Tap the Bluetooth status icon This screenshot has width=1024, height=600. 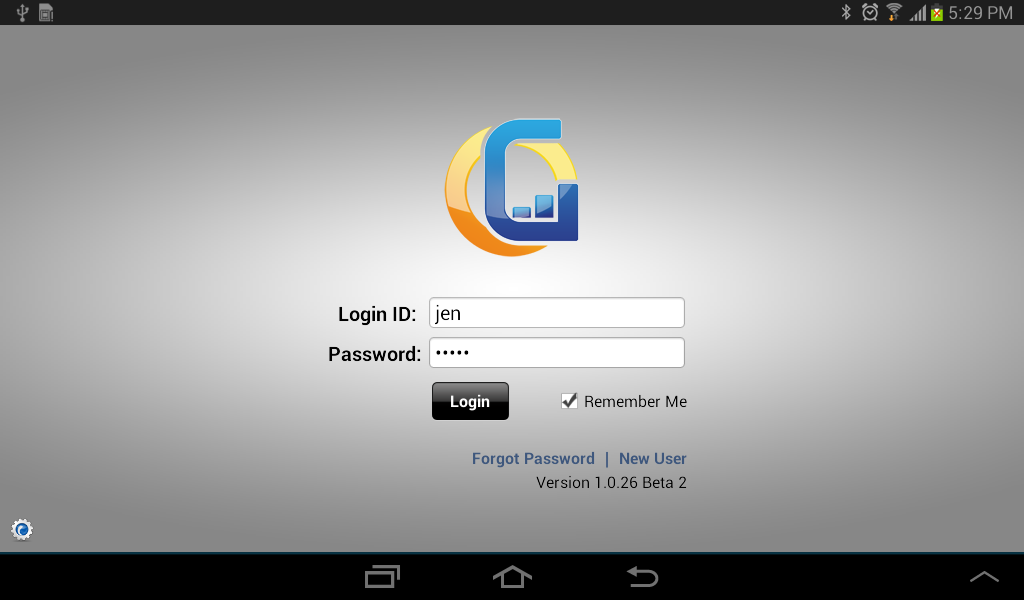pos(846,12)
